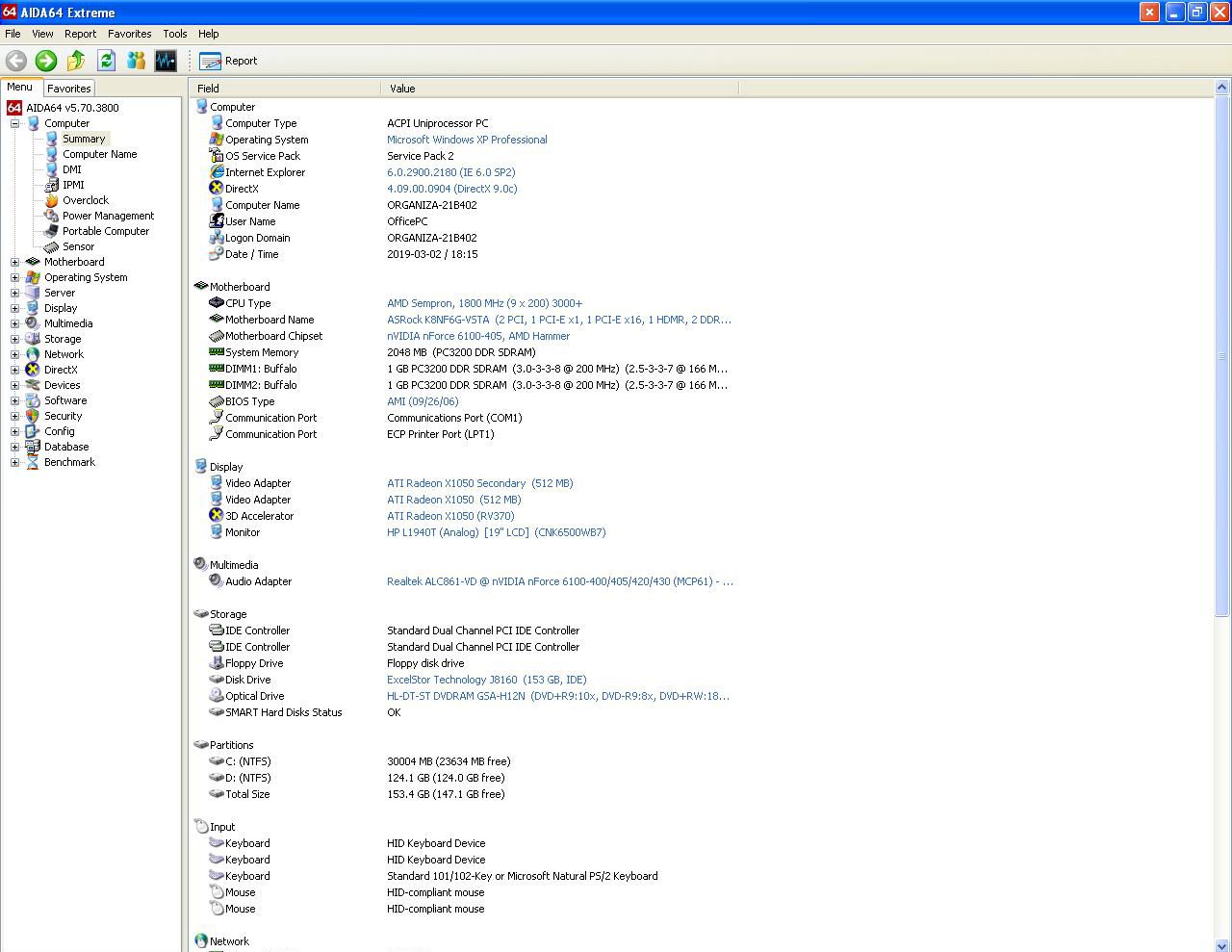Click the Refresh toolbar icon
The image size is (1232, 952).
(106, 61)
